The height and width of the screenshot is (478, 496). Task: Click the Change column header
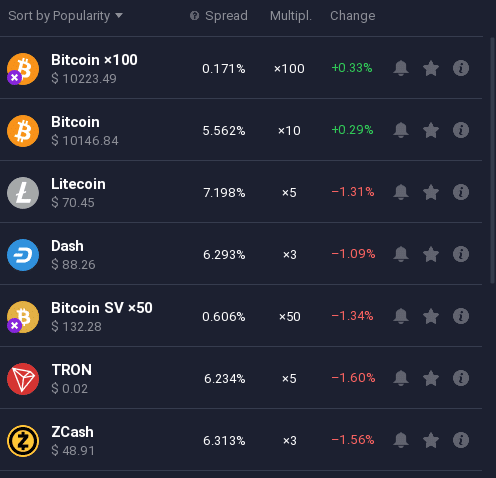point(353,16)
